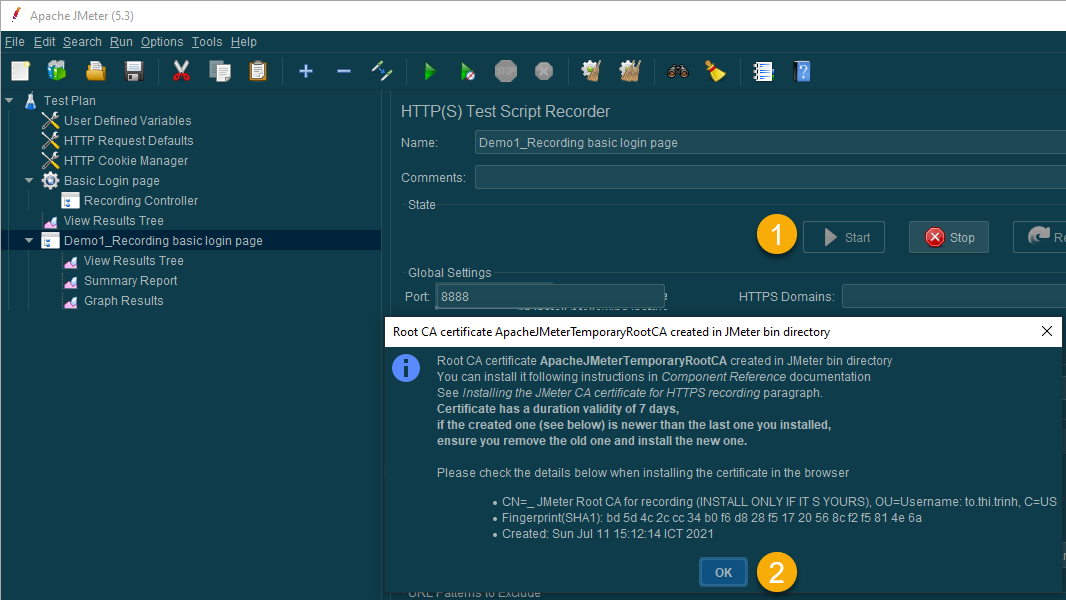This screenshot has width=1066, height=600.
Task: Click the info icon in the certificate dialog
Action: (x=406, y=368)
